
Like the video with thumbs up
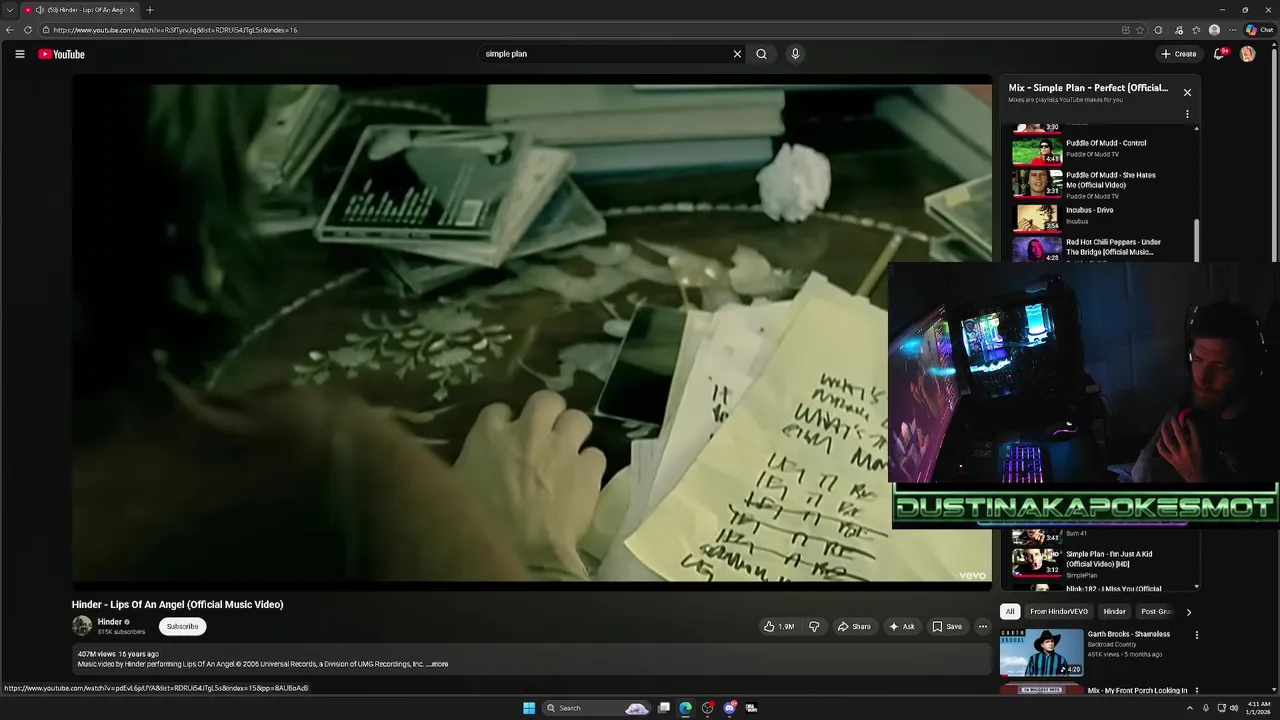coord(779,626)
